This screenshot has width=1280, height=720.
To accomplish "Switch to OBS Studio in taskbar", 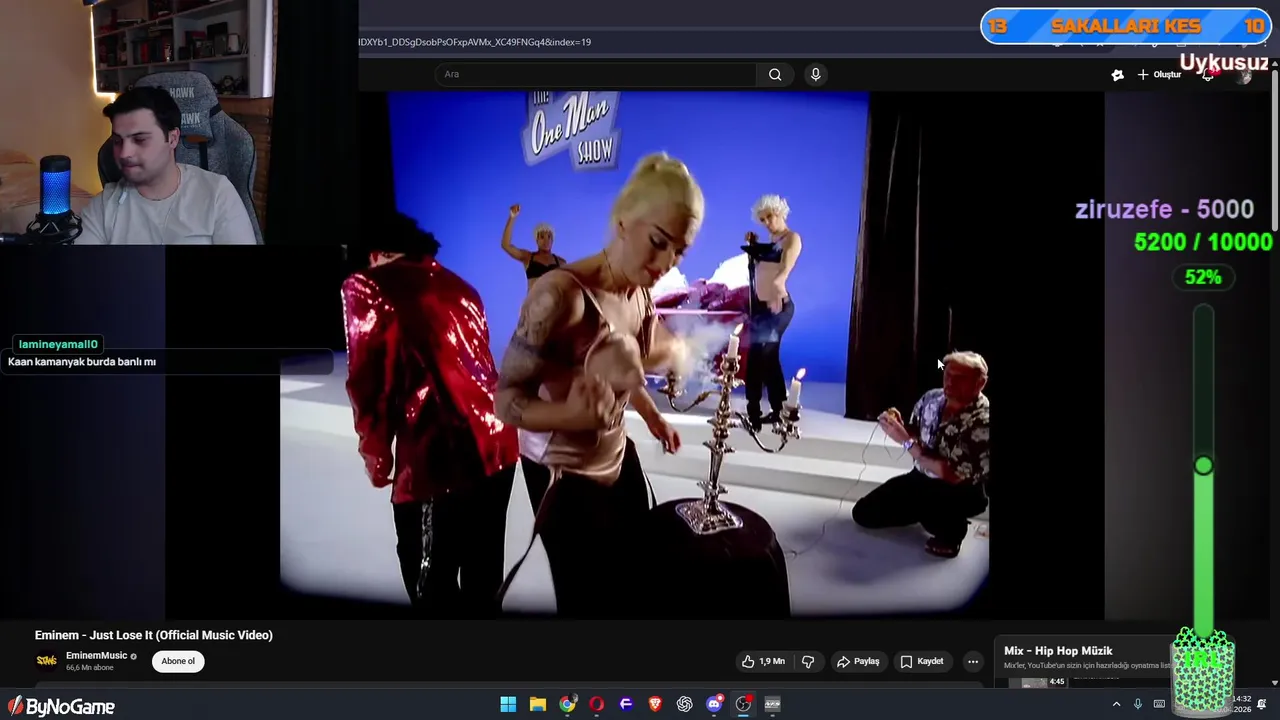I will click(x=743, y=704).
